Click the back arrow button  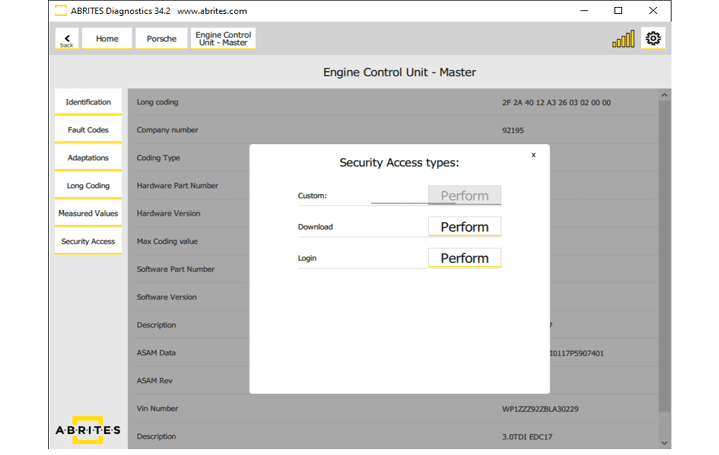[x=67, y=39]
